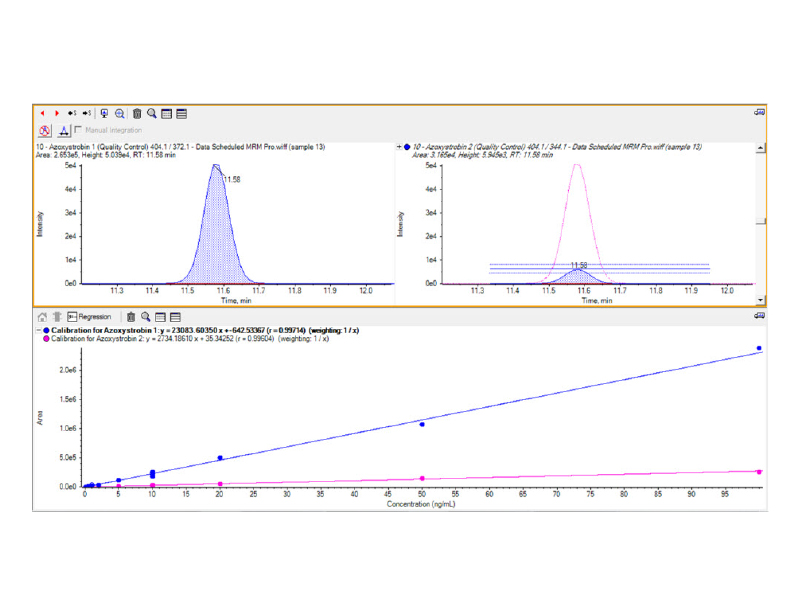
Task: Click the red right arrow next-peak icon
Action: 57,114
